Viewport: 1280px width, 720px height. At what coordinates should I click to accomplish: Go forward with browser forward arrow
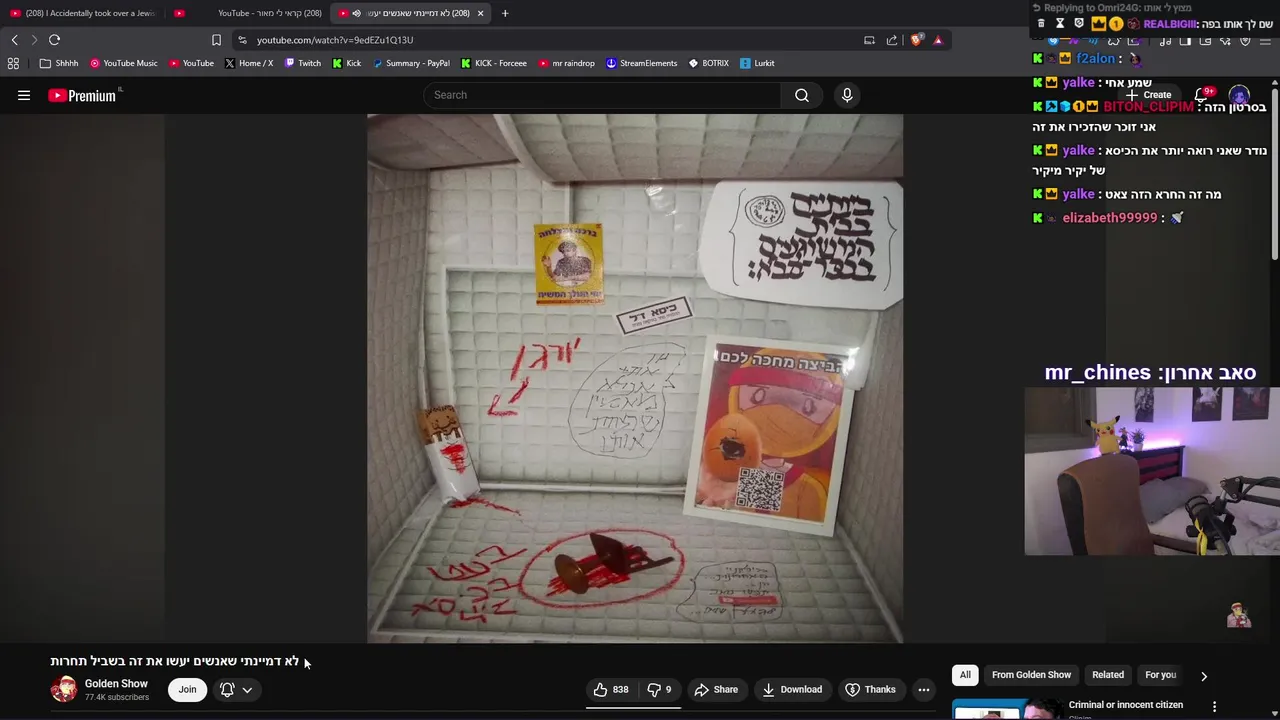pyautogui.click(x=34, y=40)
